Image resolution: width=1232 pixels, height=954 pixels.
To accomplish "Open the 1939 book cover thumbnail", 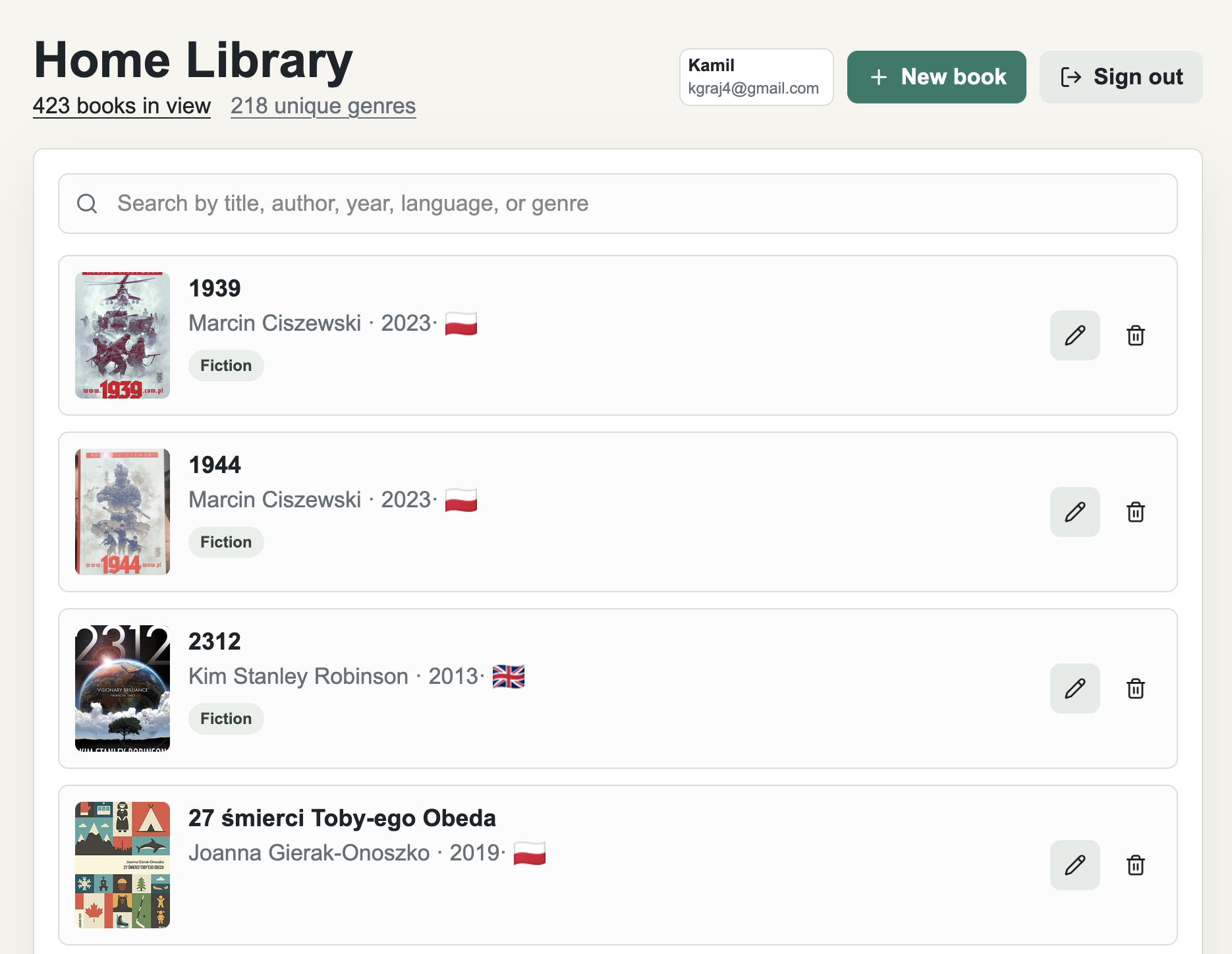I will pyautogui.click(x=123, y=335).
